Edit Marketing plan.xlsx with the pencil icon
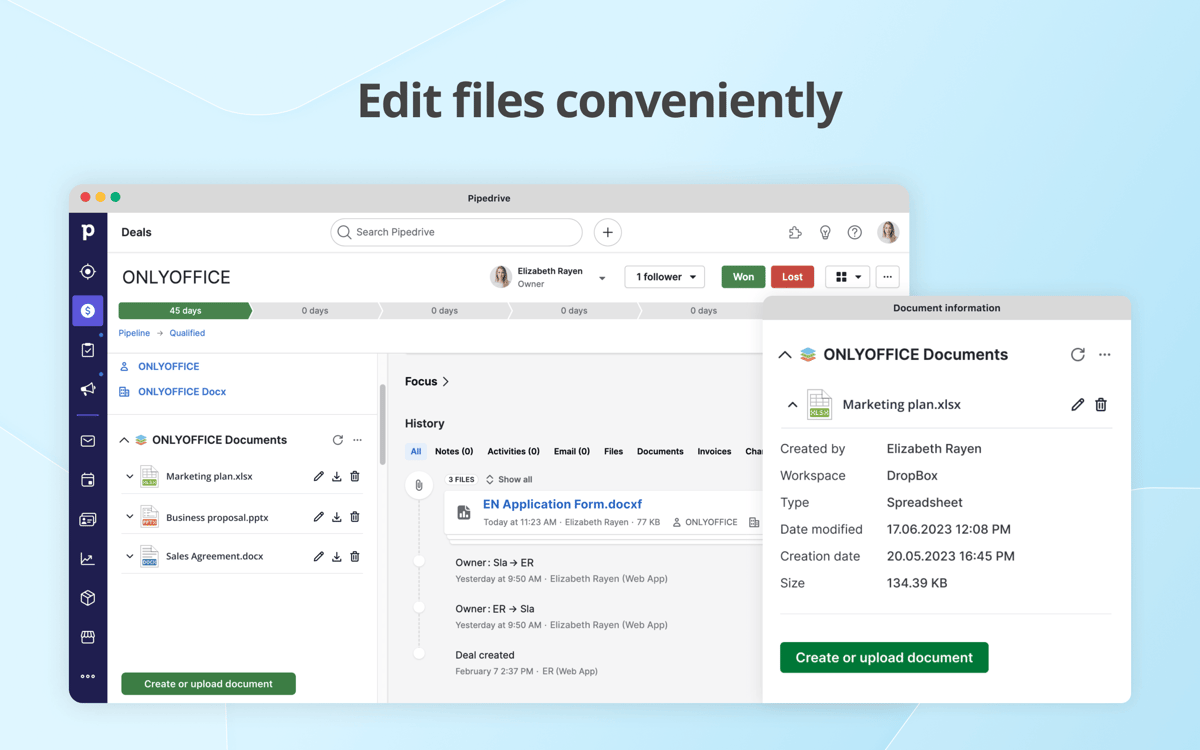 (318, 476)
